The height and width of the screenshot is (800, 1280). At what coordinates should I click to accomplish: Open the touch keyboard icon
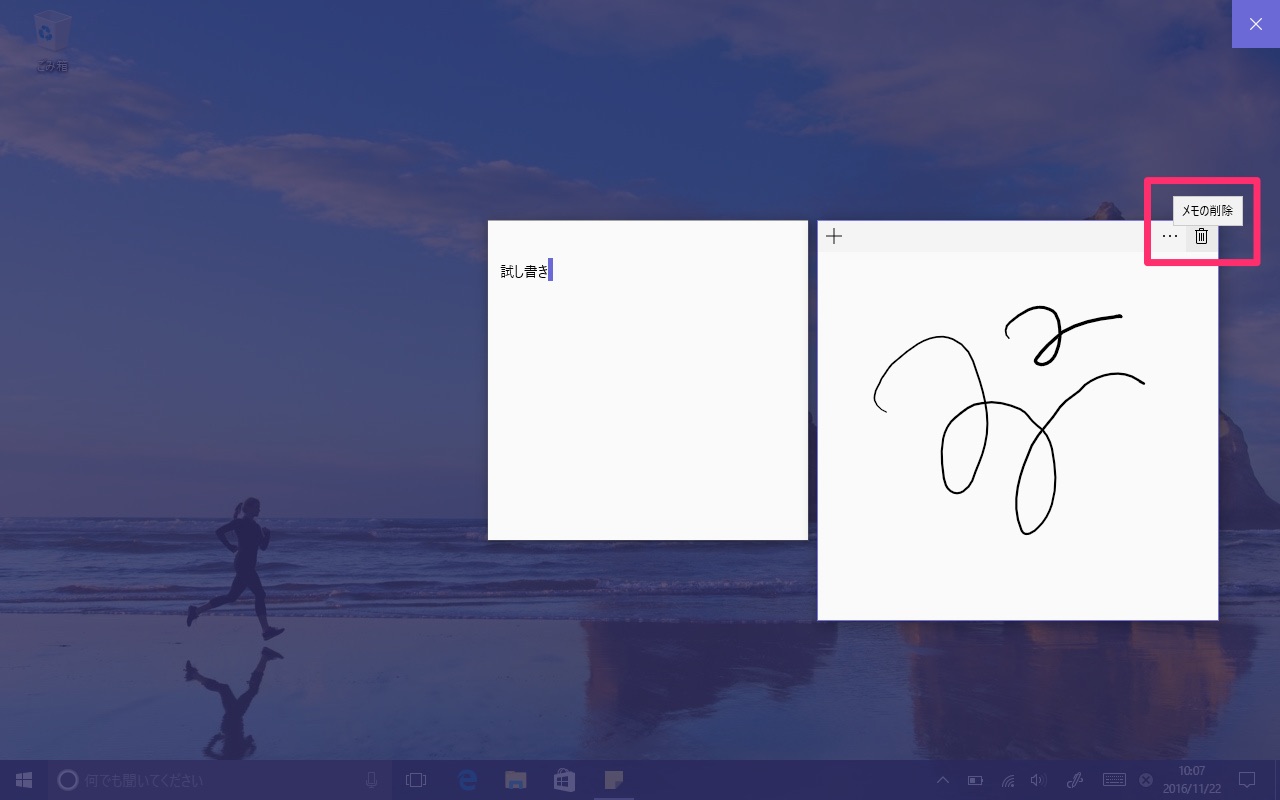tap(1115, 780)
